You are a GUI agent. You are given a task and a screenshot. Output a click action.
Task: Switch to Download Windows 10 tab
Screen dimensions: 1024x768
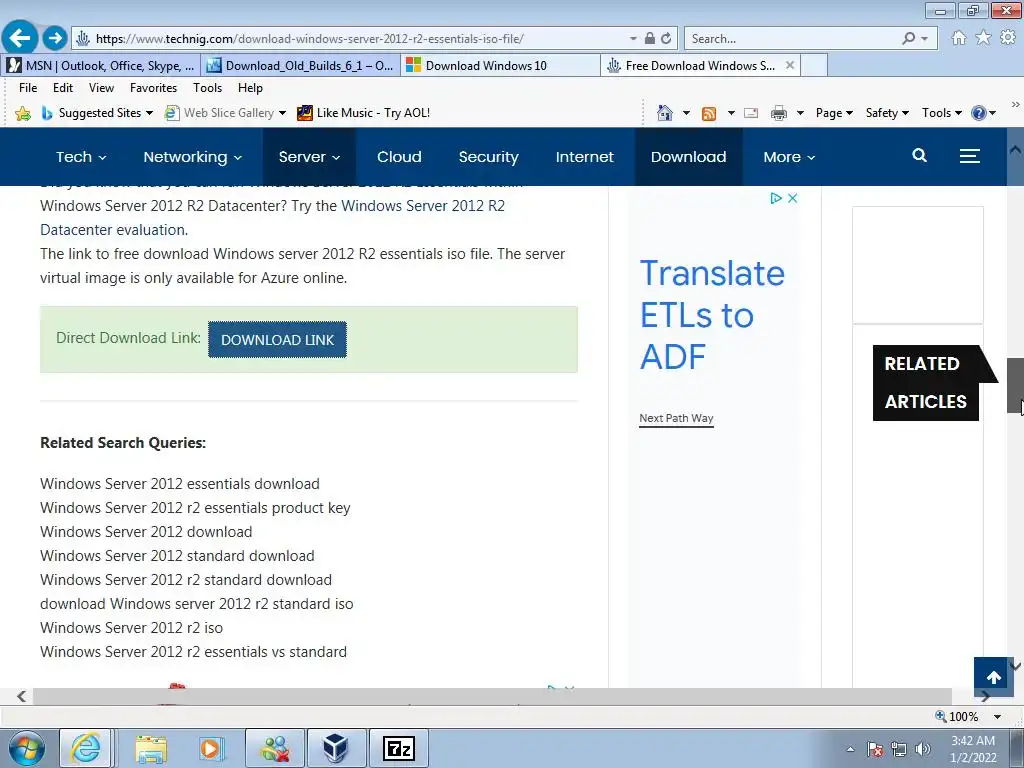click(x=500, y=65)
